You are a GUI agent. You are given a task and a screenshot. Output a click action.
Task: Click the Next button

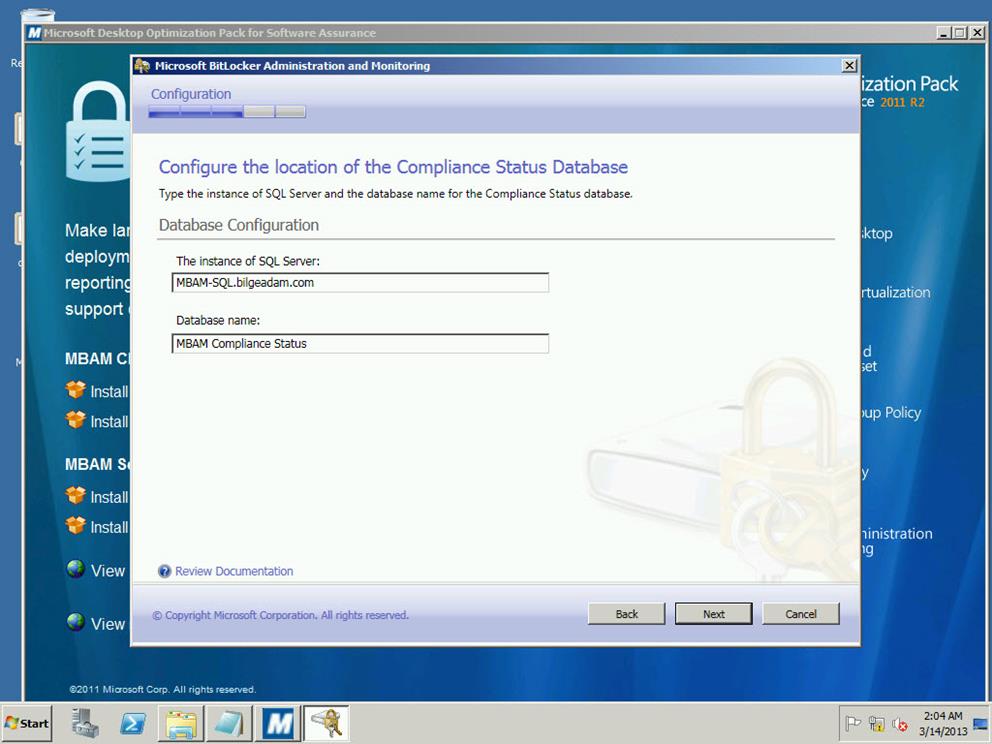[x=714, y=614]
